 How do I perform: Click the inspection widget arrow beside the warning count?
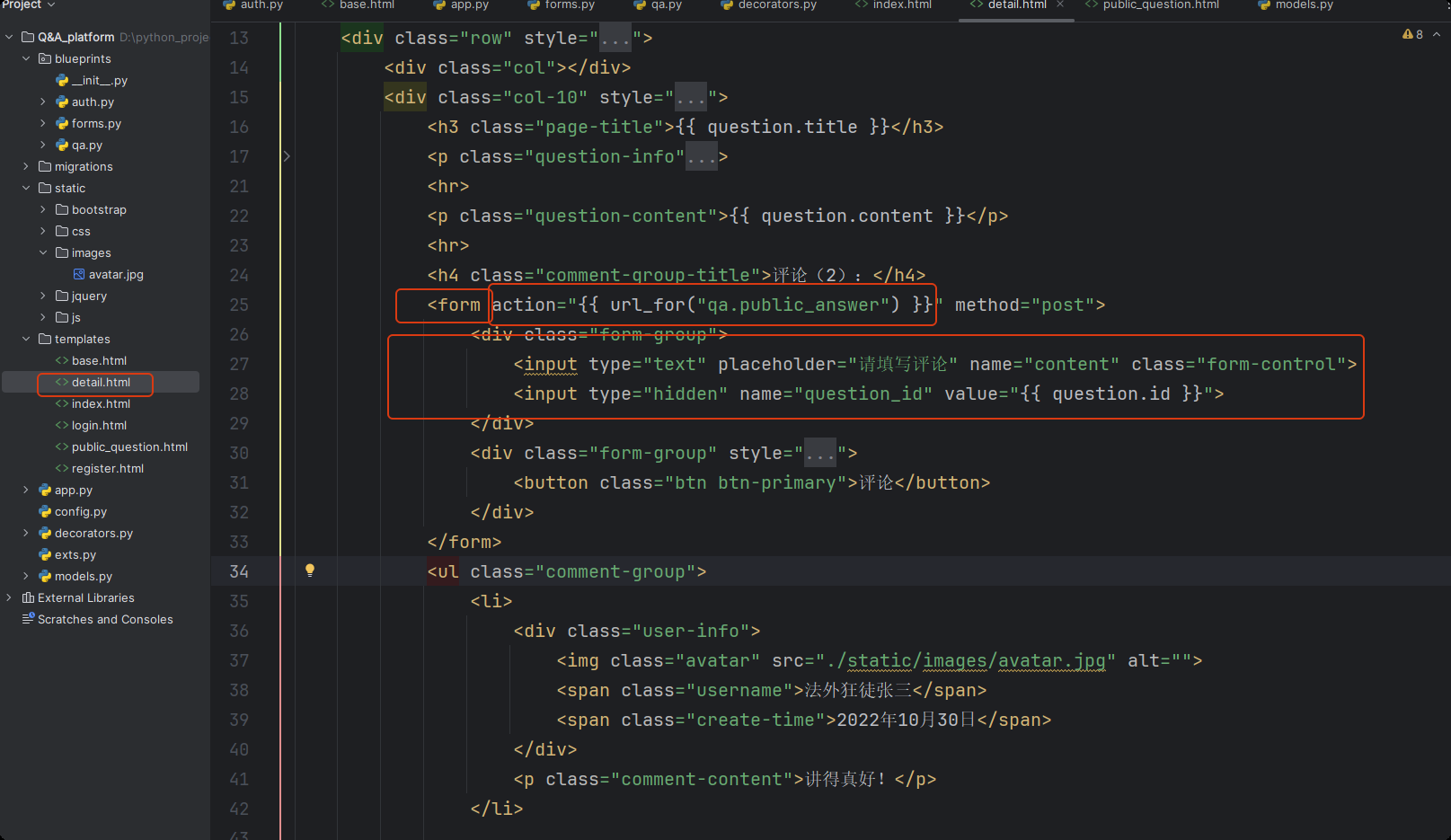point(1437,34)
